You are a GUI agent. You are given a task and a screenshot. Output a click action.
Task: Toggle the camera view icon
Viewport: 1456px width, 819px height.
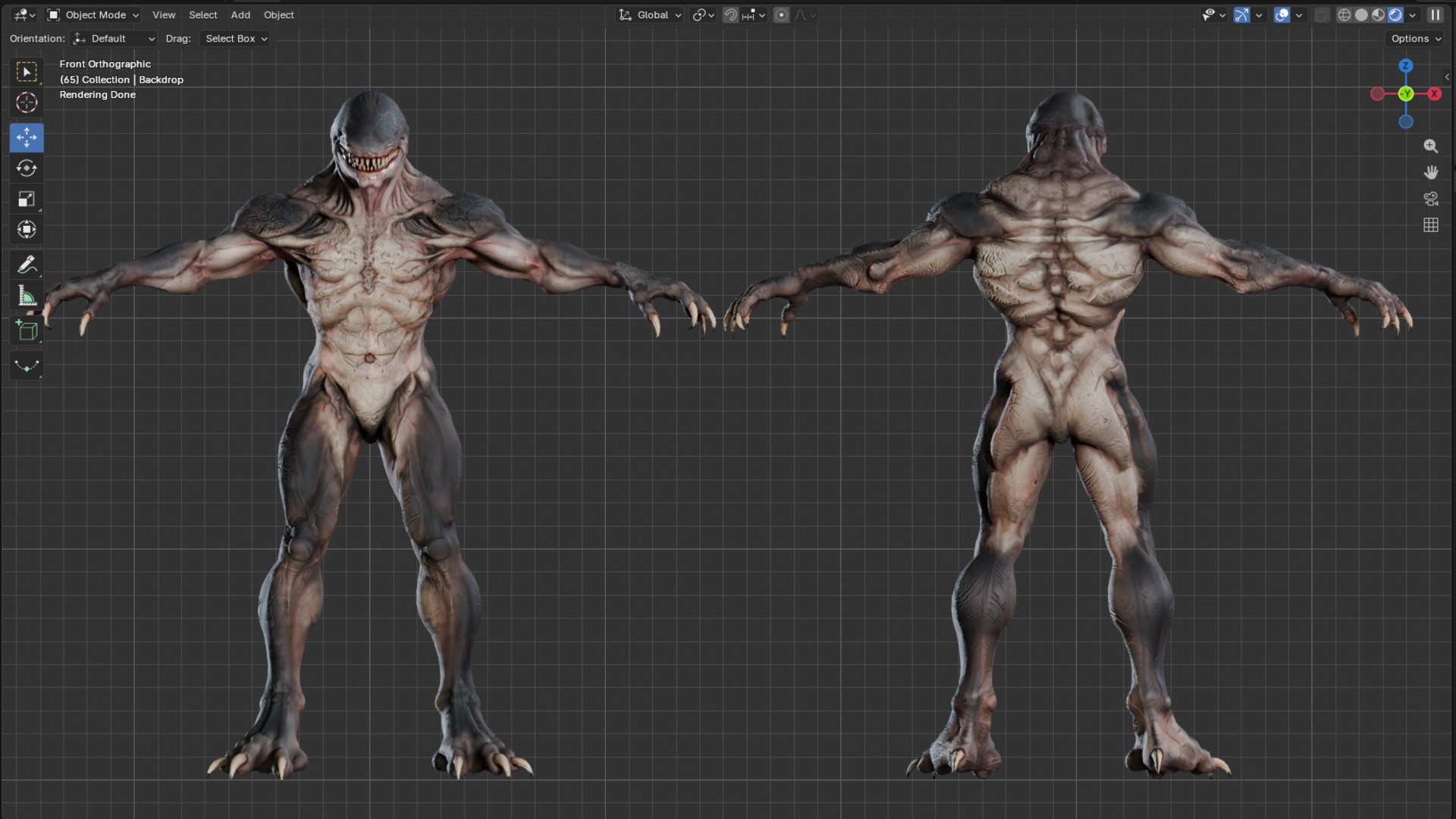click(x=1431, y=199)
